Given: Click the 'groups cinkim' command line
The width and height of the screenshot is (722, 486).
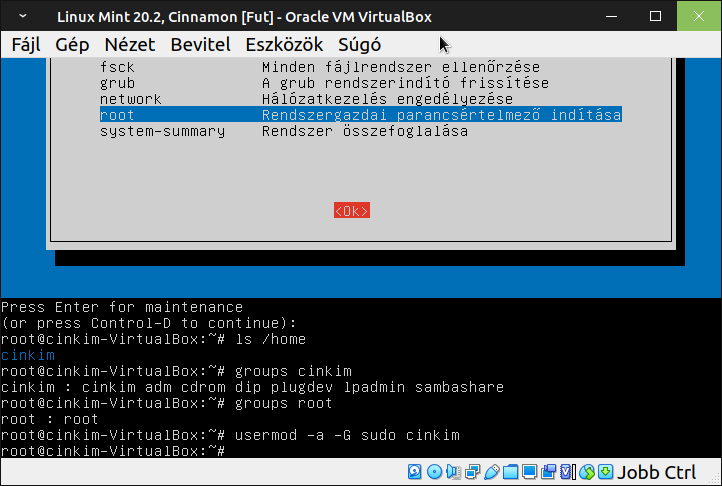Looking at the screenshot, I should coord(176,371).
